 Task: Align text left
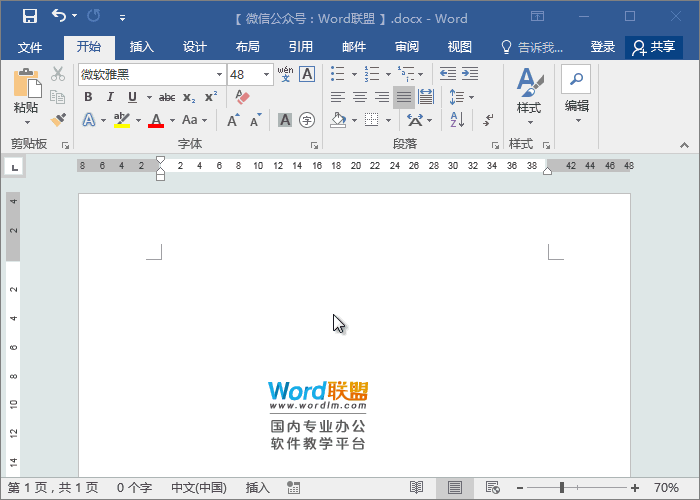click(x=338, y=97)
